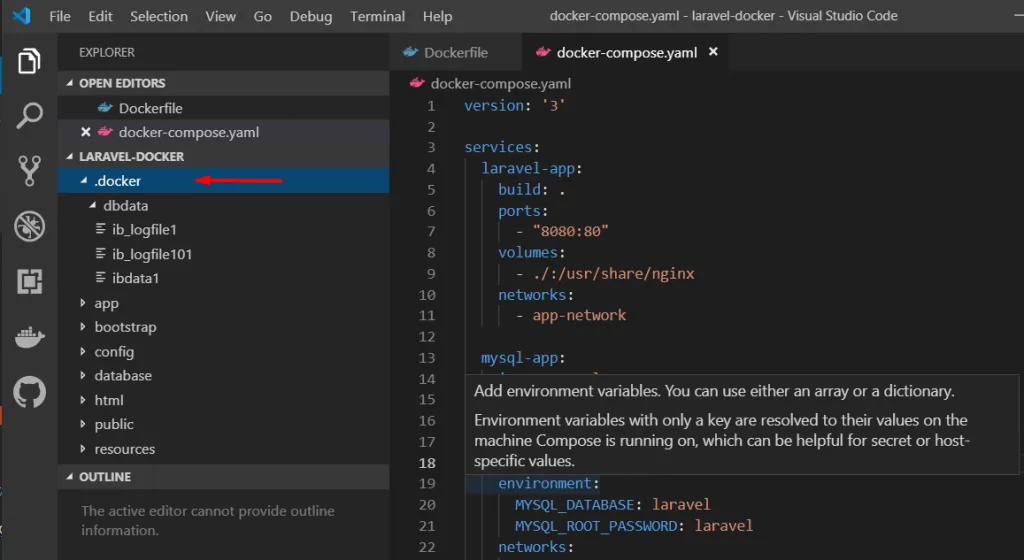The width and height of the screenshot is (1024, 560).
Task: Expand the resources folder
Action: coord(82,448)
